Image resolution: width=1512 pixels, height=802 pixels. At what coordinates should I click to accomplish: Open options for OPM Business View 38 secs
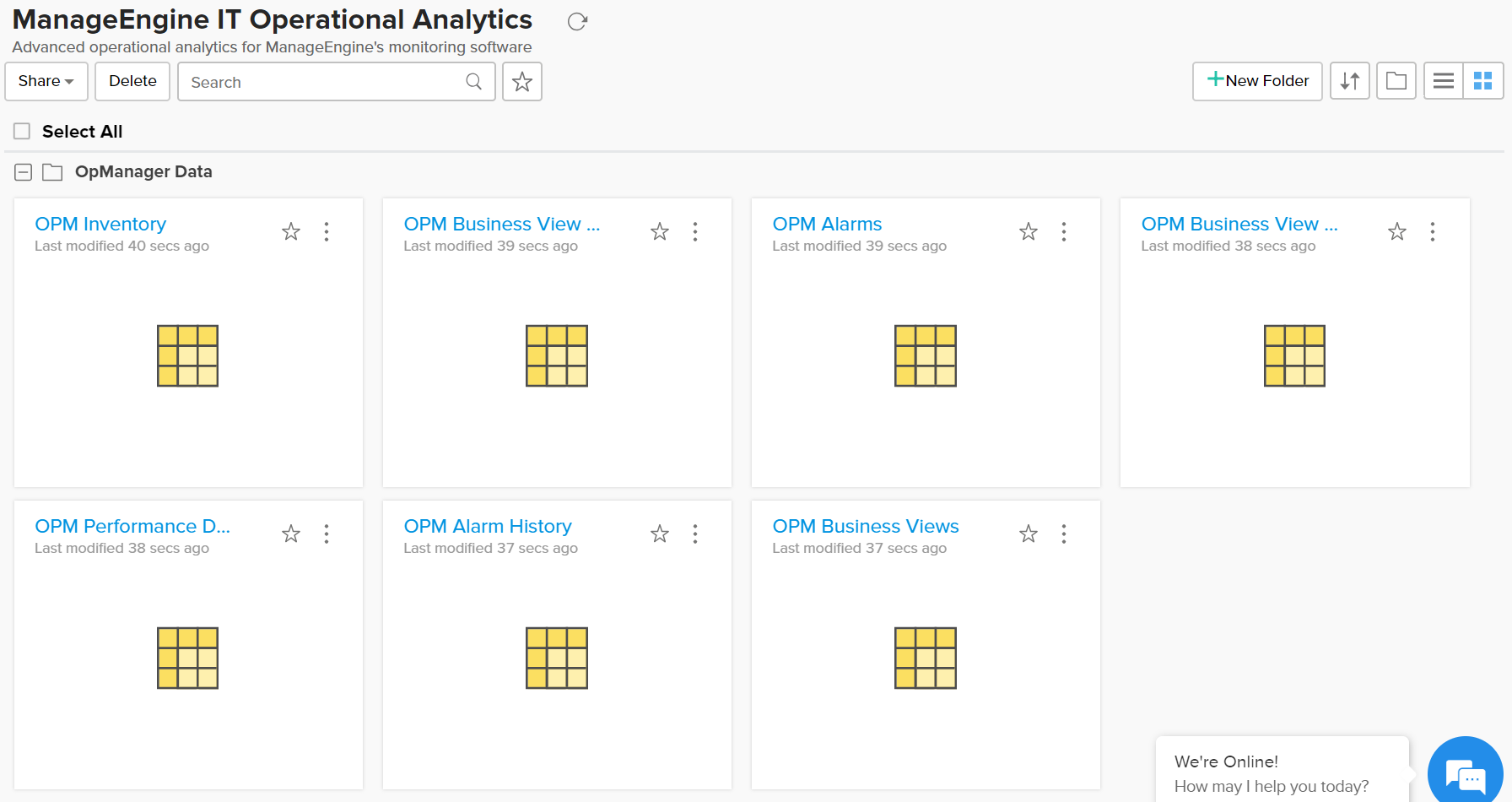pos(1433,231)
